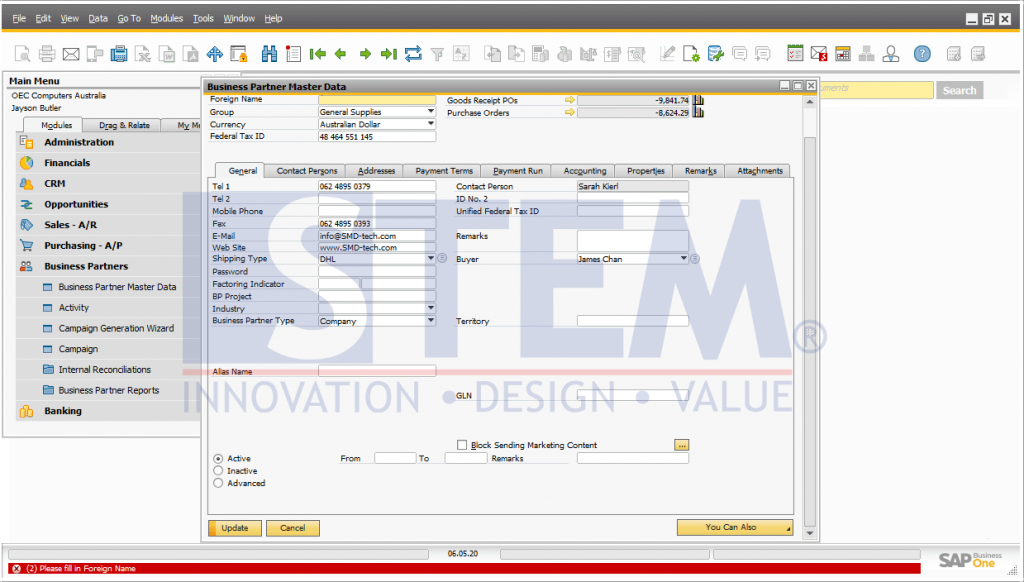Go to next record green arrow

(365, 54)
